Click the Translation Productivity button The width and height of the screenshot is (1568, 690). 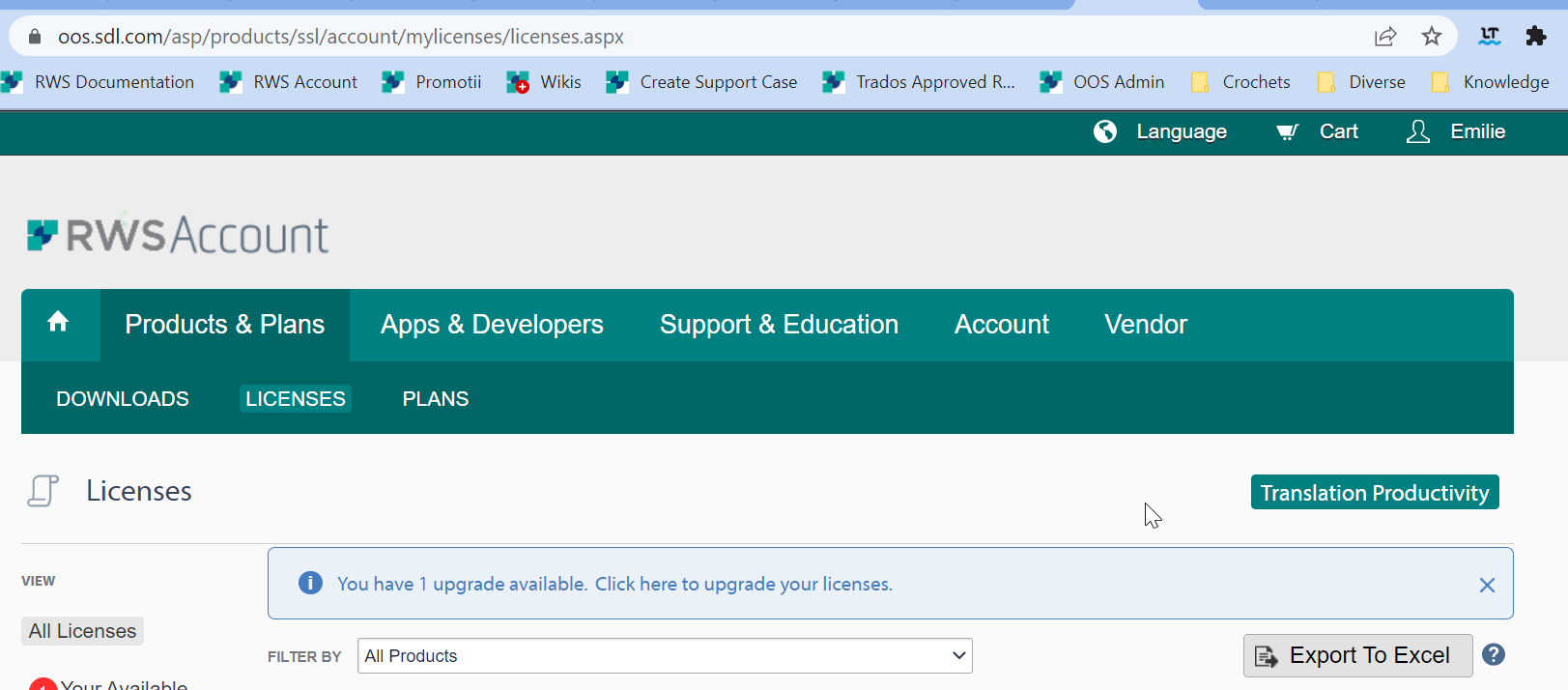click(x=1375, y=492)
